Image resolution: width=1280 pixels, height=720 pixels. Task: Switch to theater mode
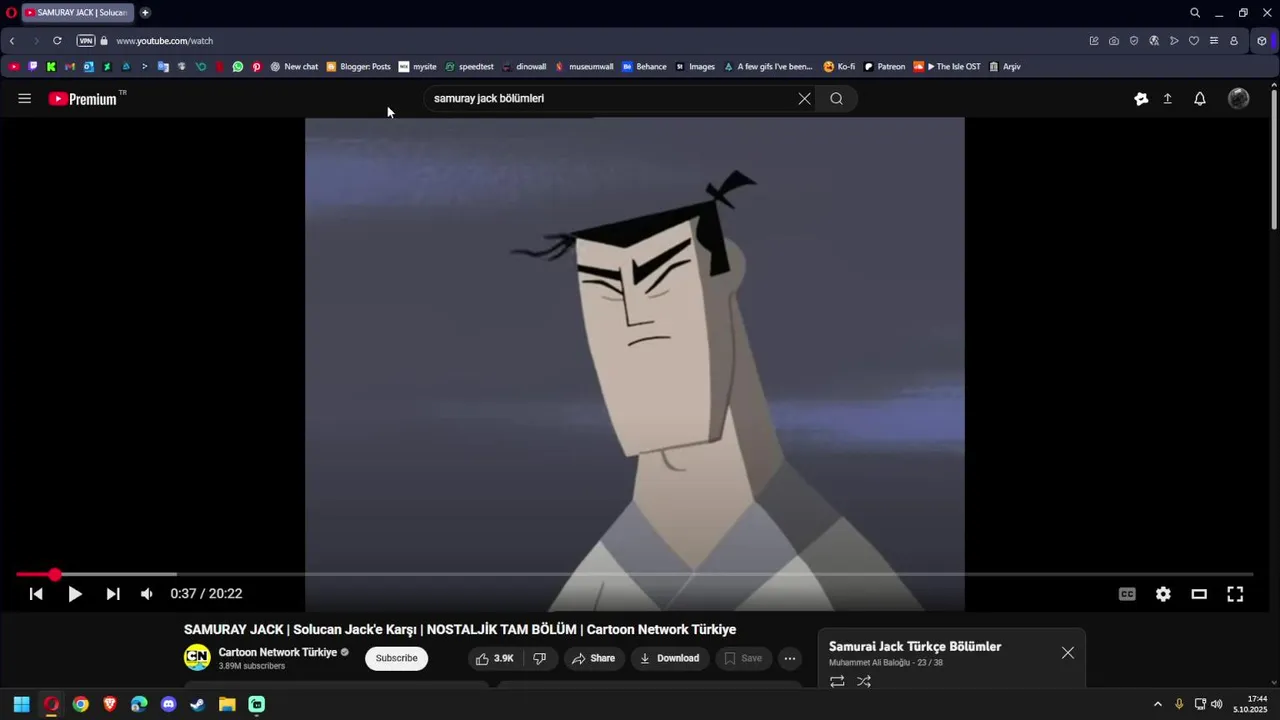(1199, 594)
